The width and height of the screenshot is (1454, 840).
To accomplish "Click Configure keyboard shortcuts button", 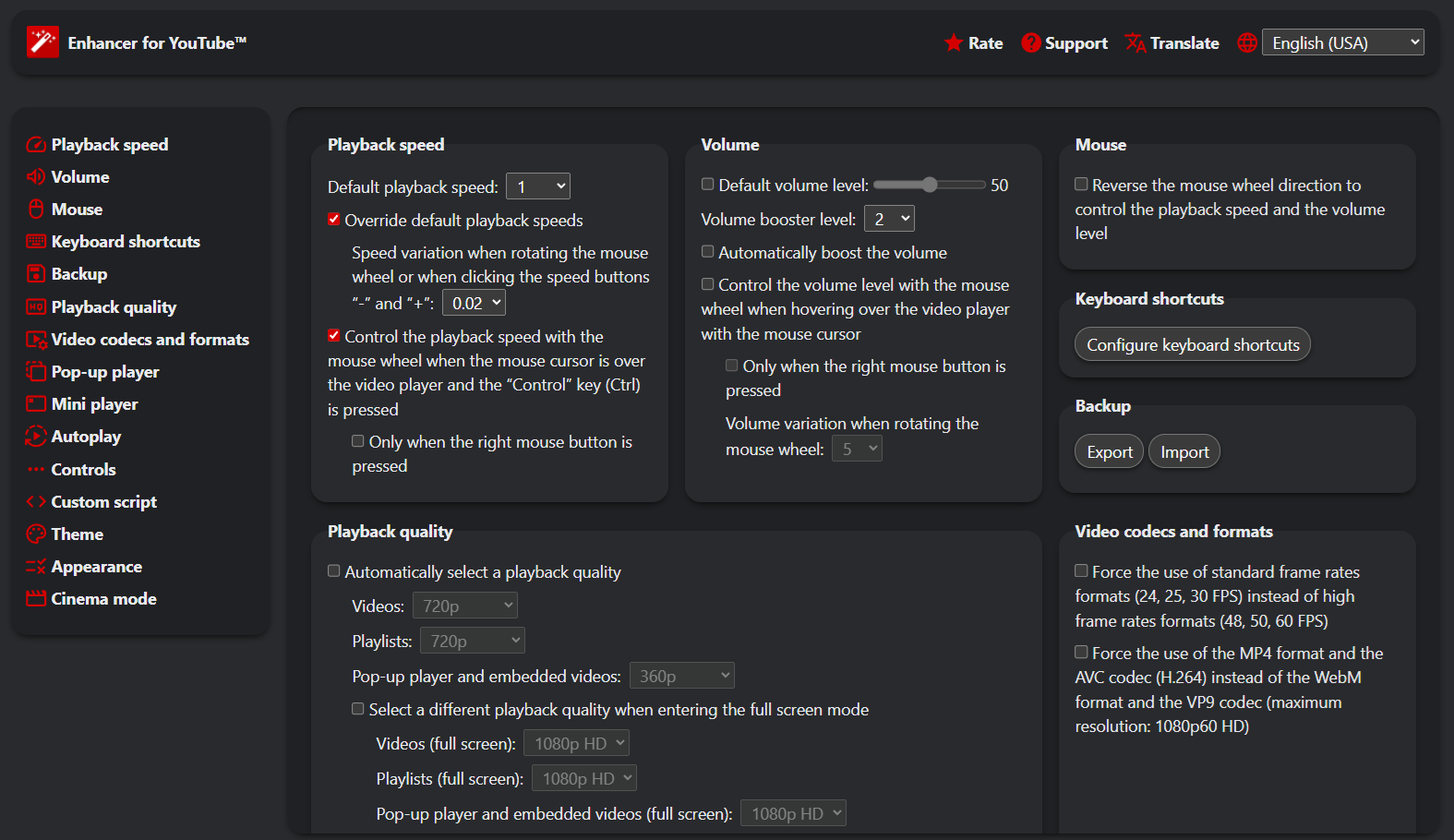I will coord(1193,344).
